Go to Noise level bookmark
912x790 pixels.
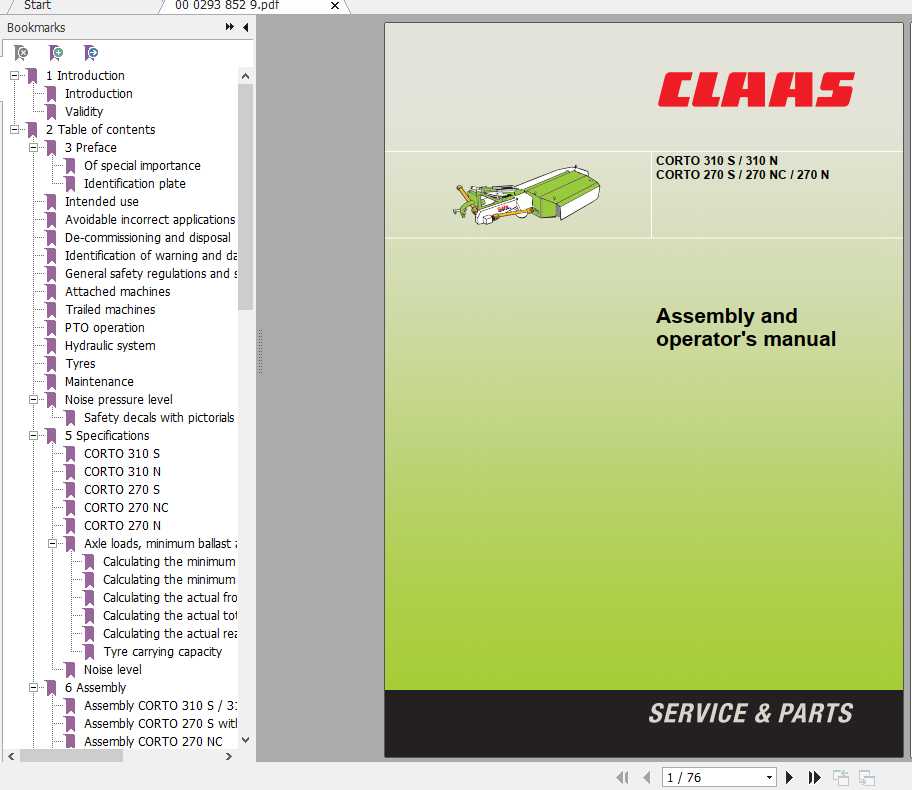point(112,670)
